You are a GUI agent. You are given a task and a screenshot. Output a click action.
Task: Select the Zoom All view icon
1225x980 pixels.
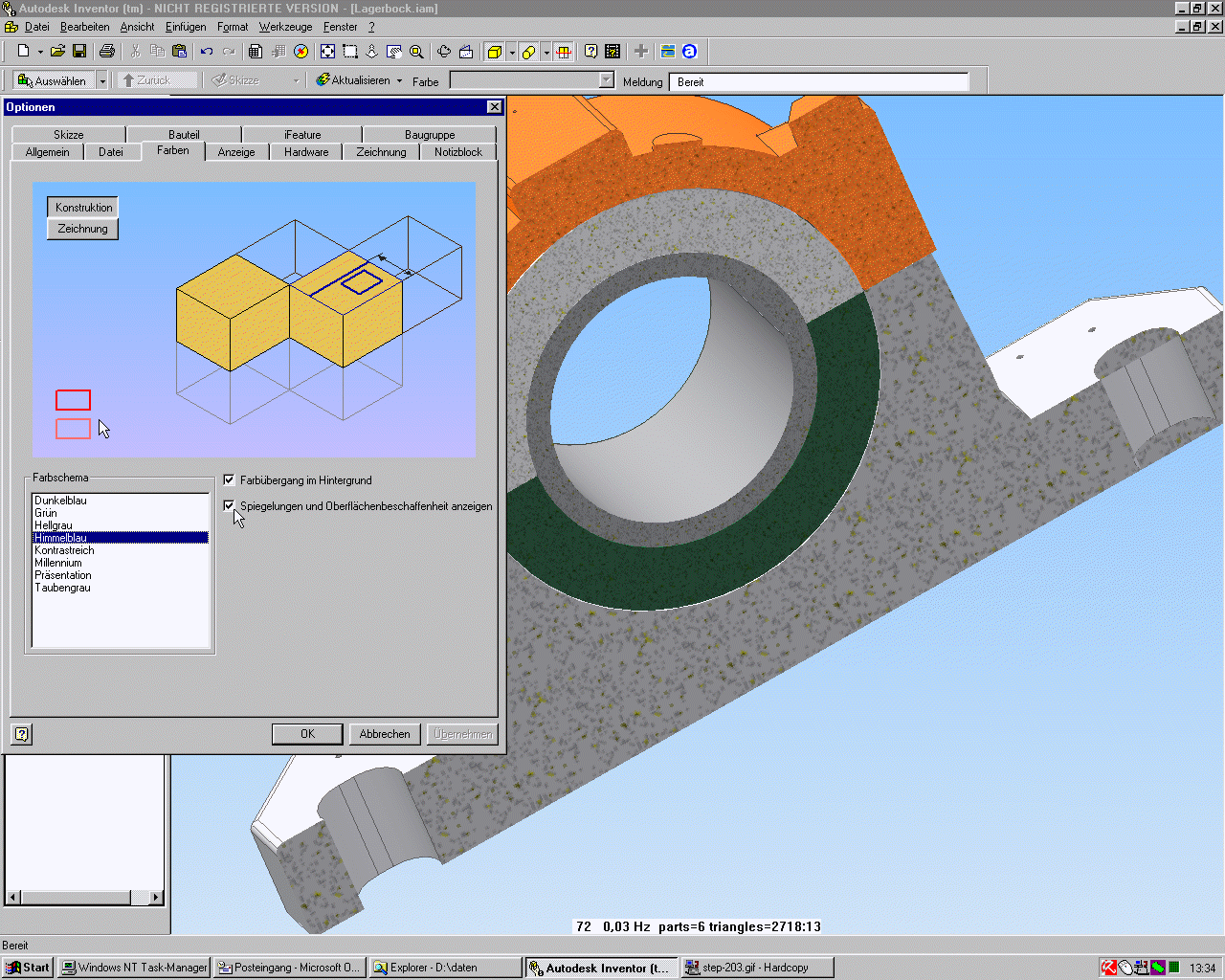327,52
